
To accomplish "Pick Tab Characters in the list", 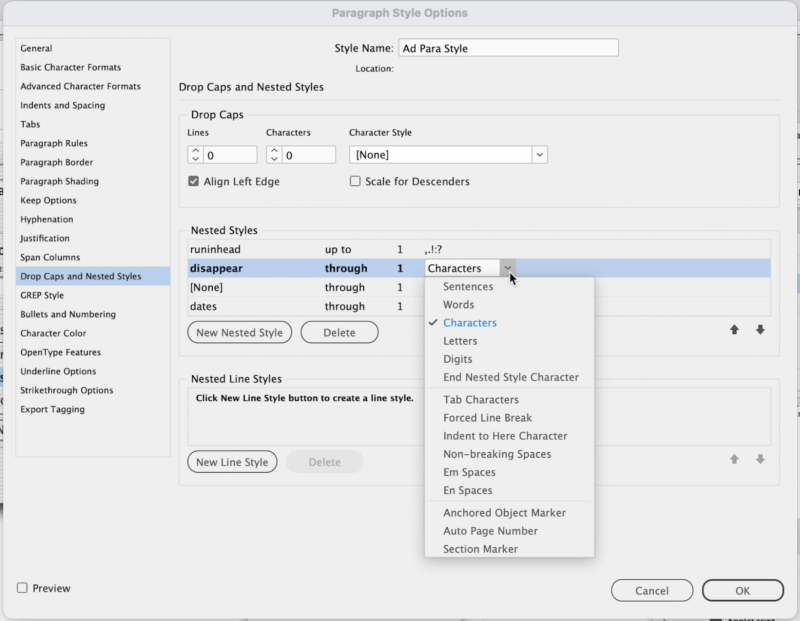I will (x=481, y=400).
